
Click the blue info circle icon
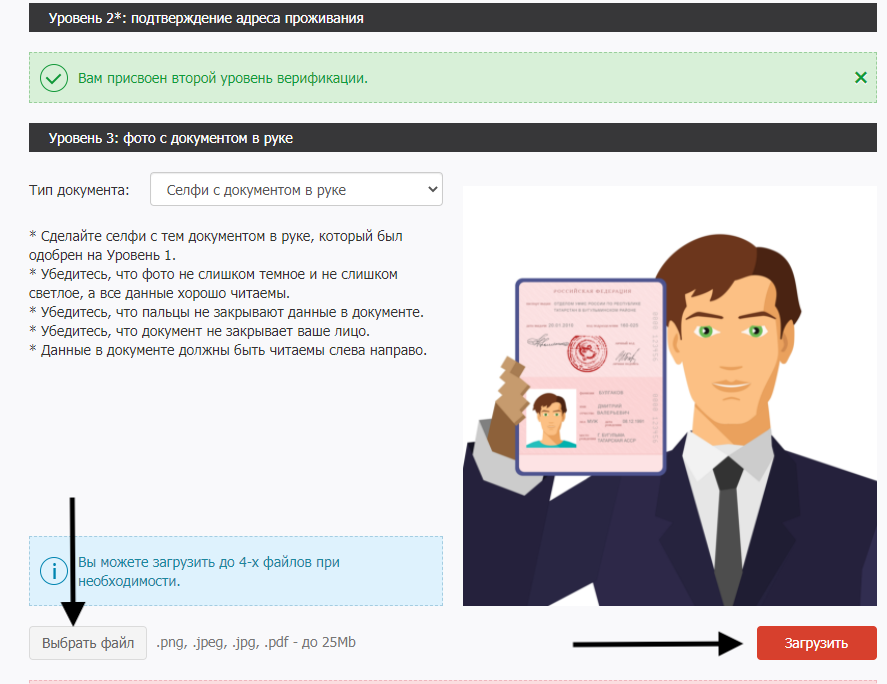point(53,570)
